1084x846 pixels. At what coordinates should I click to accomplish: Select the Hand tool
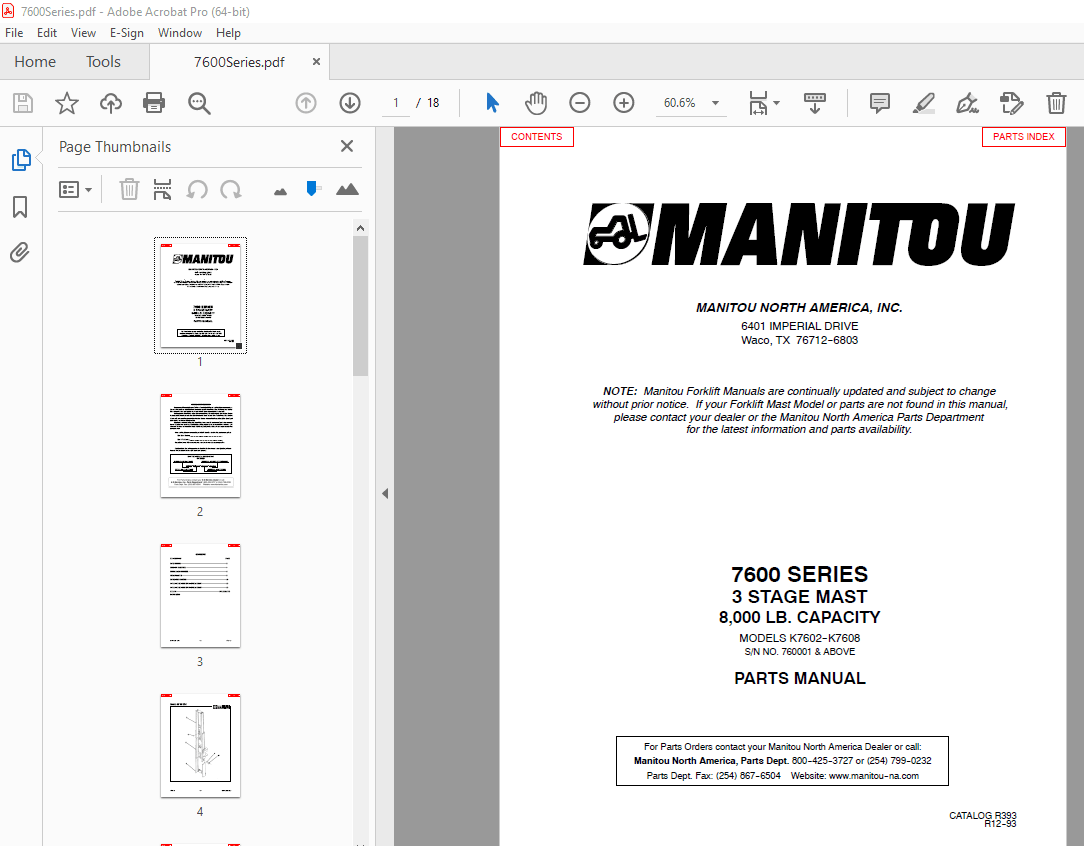[x=536, y=103]
